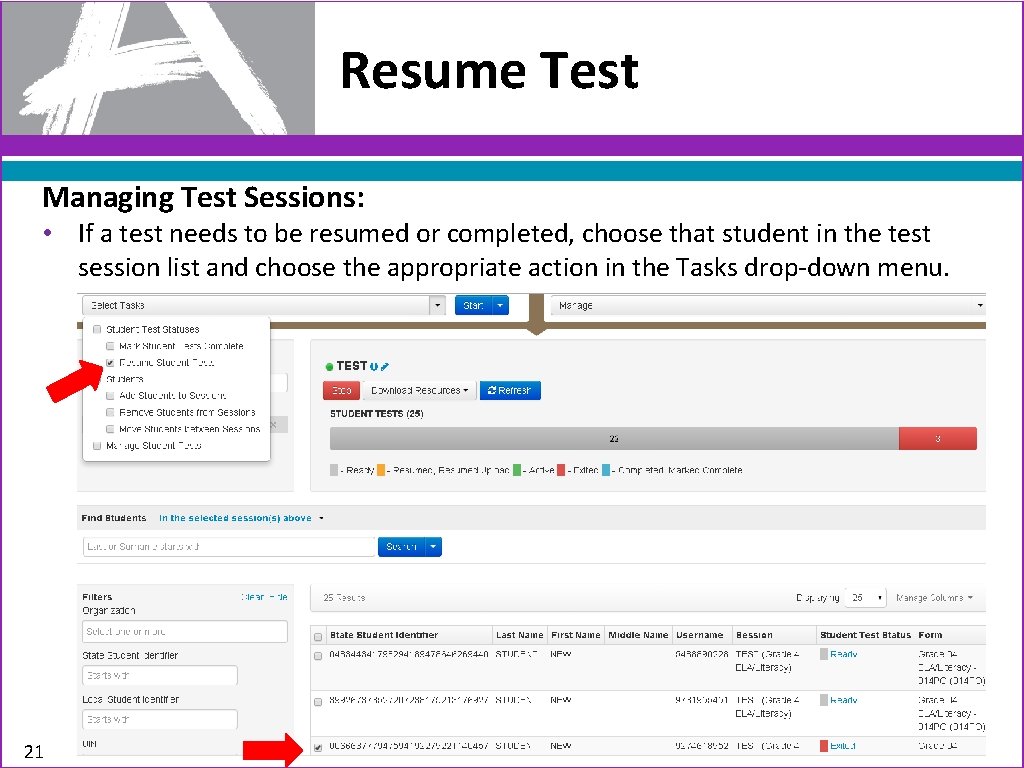
Task: Click the orange Resumed legend swatch
Action: point(380,468)
